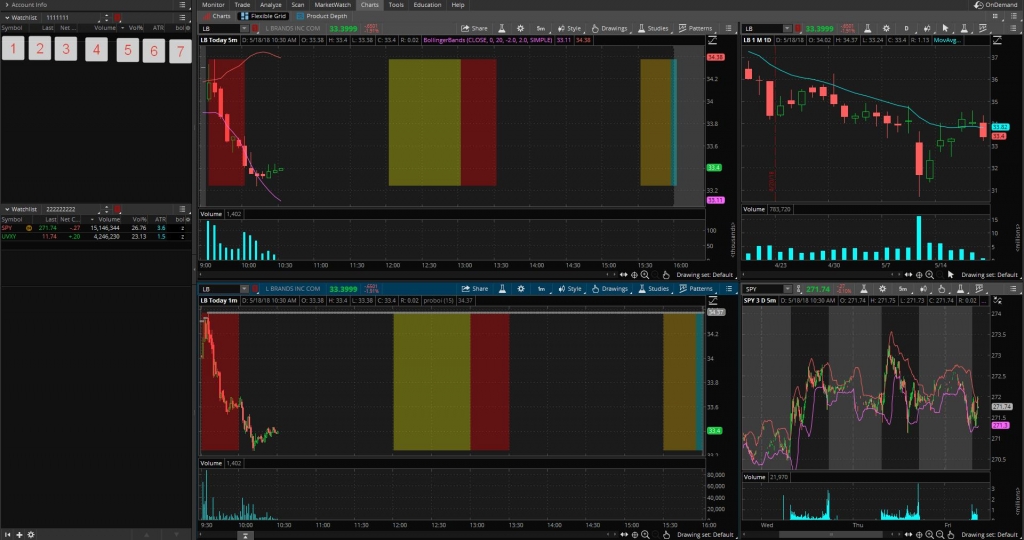Open candlestick style icon on LB daily chart
1024x540 pixels.
[x=926, y=28]
